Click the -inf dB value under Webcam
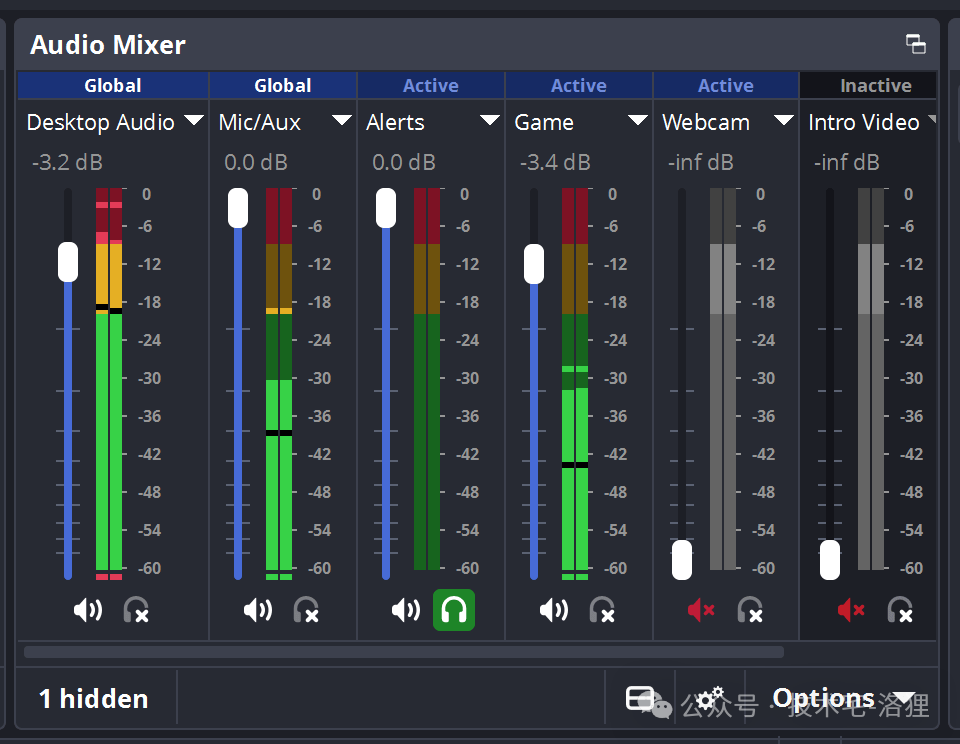Screen dimensions: 960x744 [x=700, y=162]
